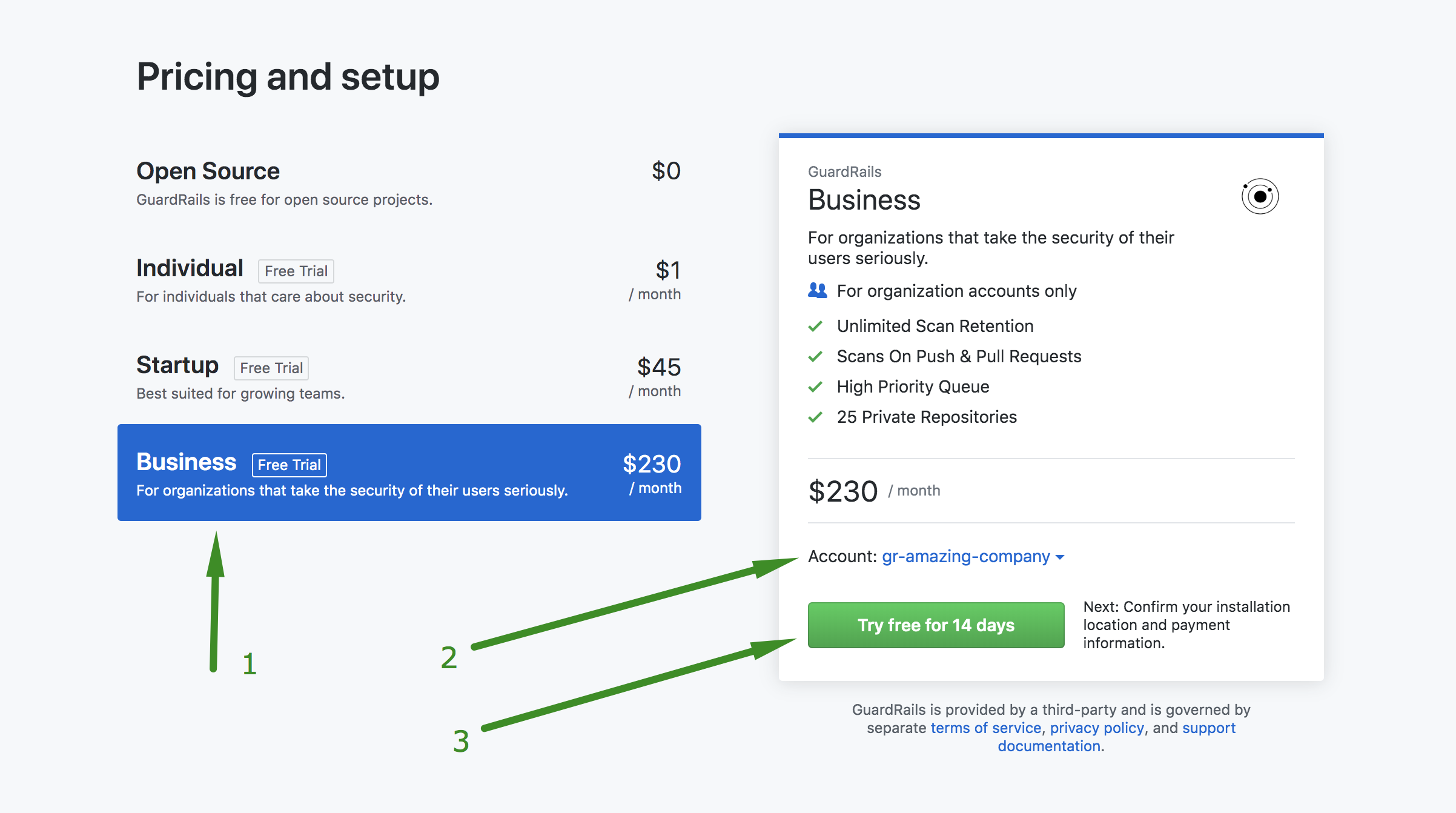Open the terms of service link
Screen dimensions: 1456x813
(x=985, y=728)
